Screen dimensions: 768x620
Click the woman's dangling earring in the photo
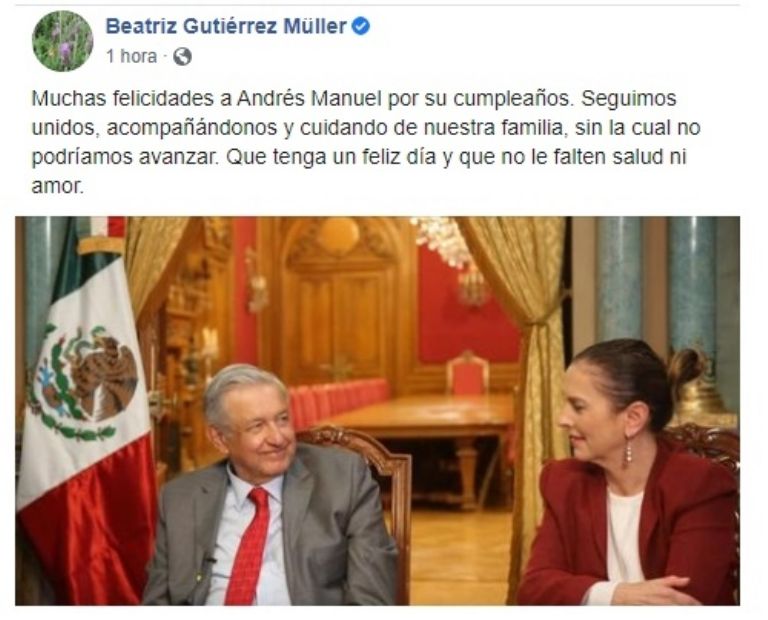[628, 451]
